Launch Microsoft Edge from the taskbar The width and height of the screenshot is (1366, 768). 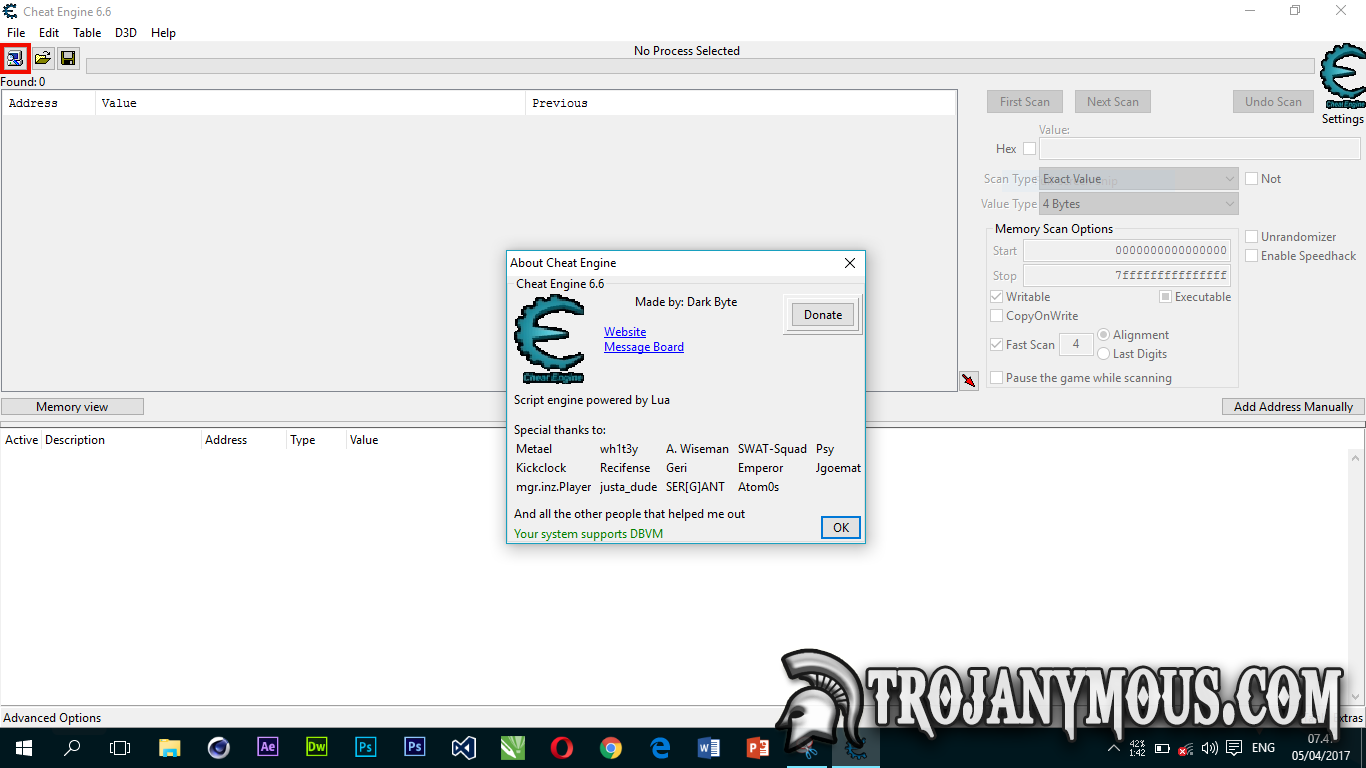[x=659, y=747]
